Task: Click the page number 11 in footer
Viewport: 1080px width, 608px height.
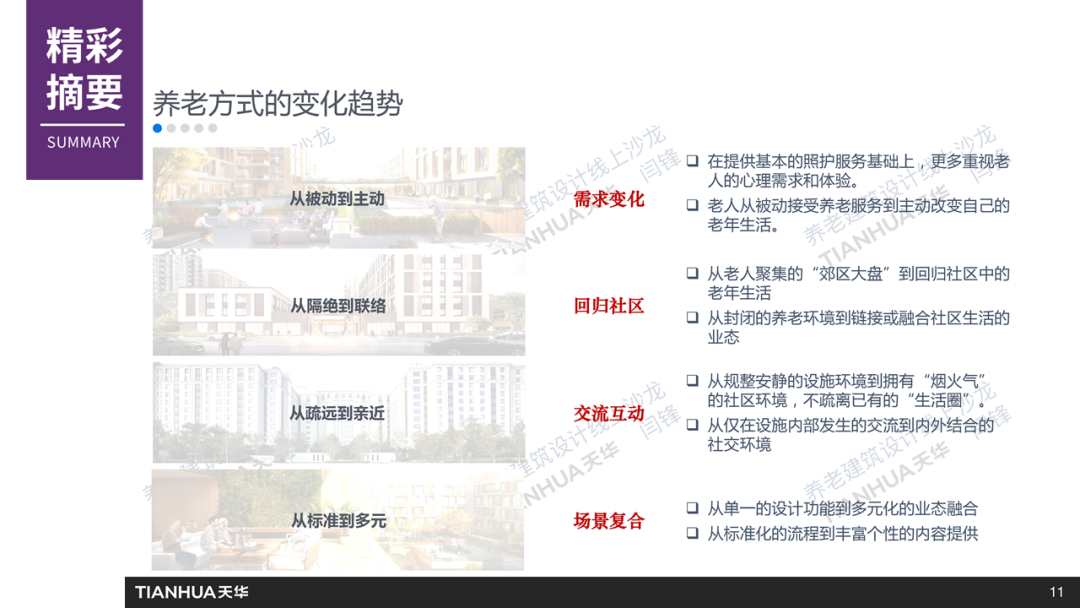Action: pyautogui.click(x=1057, y=592)
